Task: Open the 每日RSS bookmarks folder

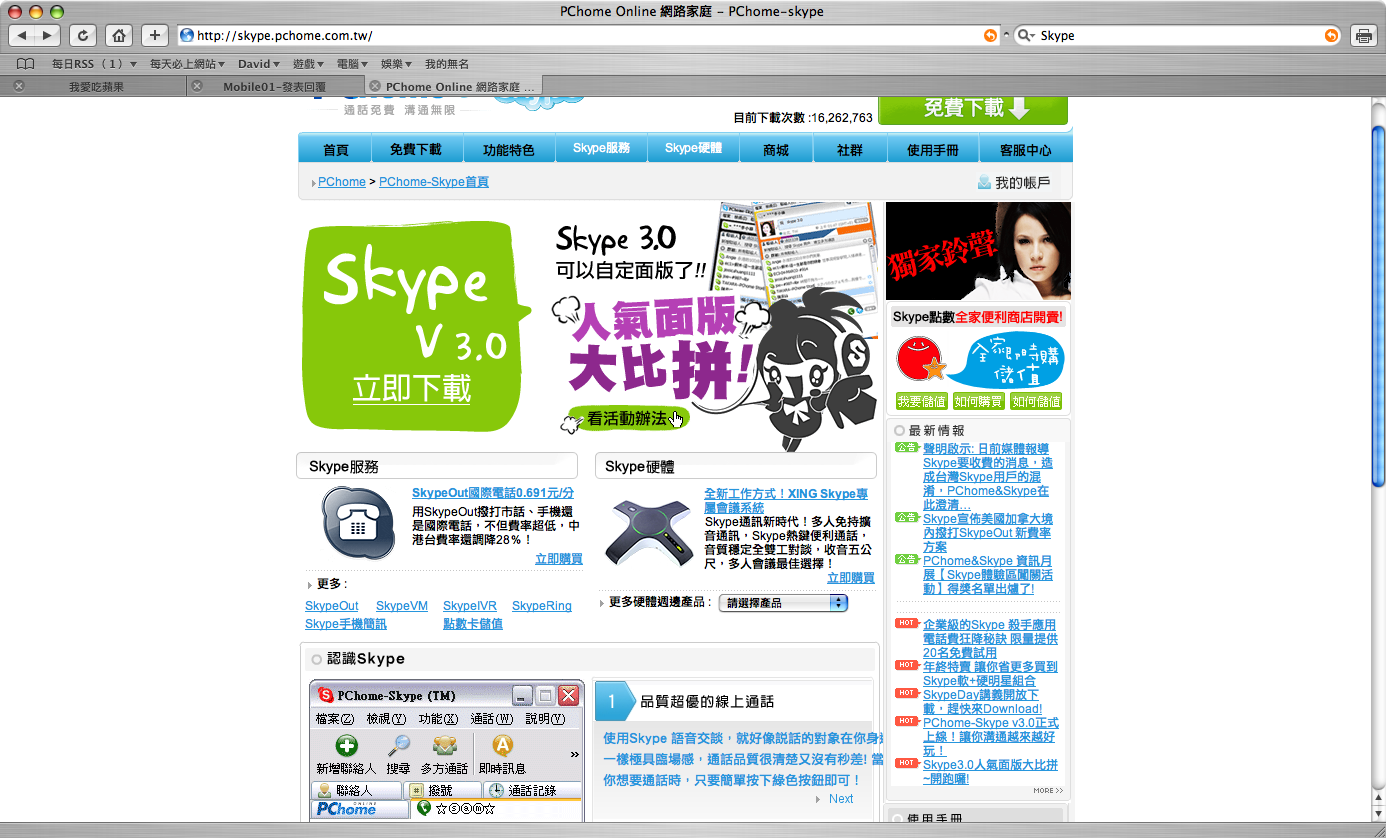Action: (95, 64)
